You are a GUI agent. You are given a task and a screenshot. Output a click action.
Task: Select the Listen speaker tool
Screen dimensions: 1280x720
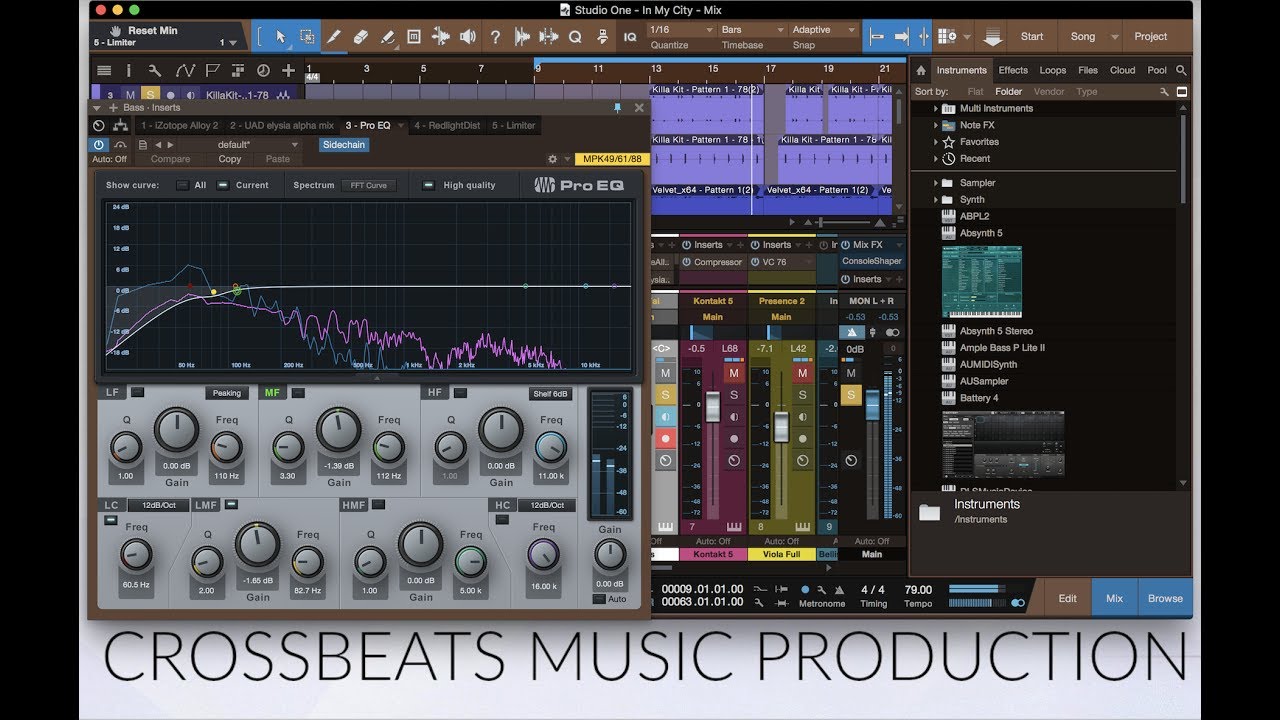(468, 37)
